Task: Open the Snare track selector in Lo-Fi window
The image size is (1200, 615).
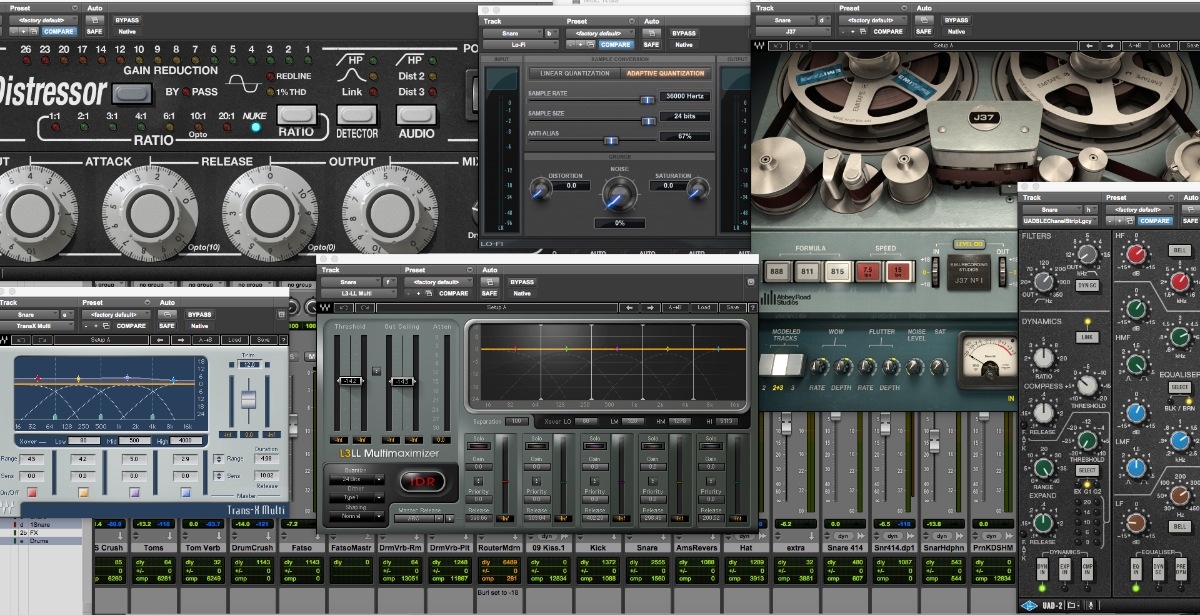Action: tap(512, 33)
